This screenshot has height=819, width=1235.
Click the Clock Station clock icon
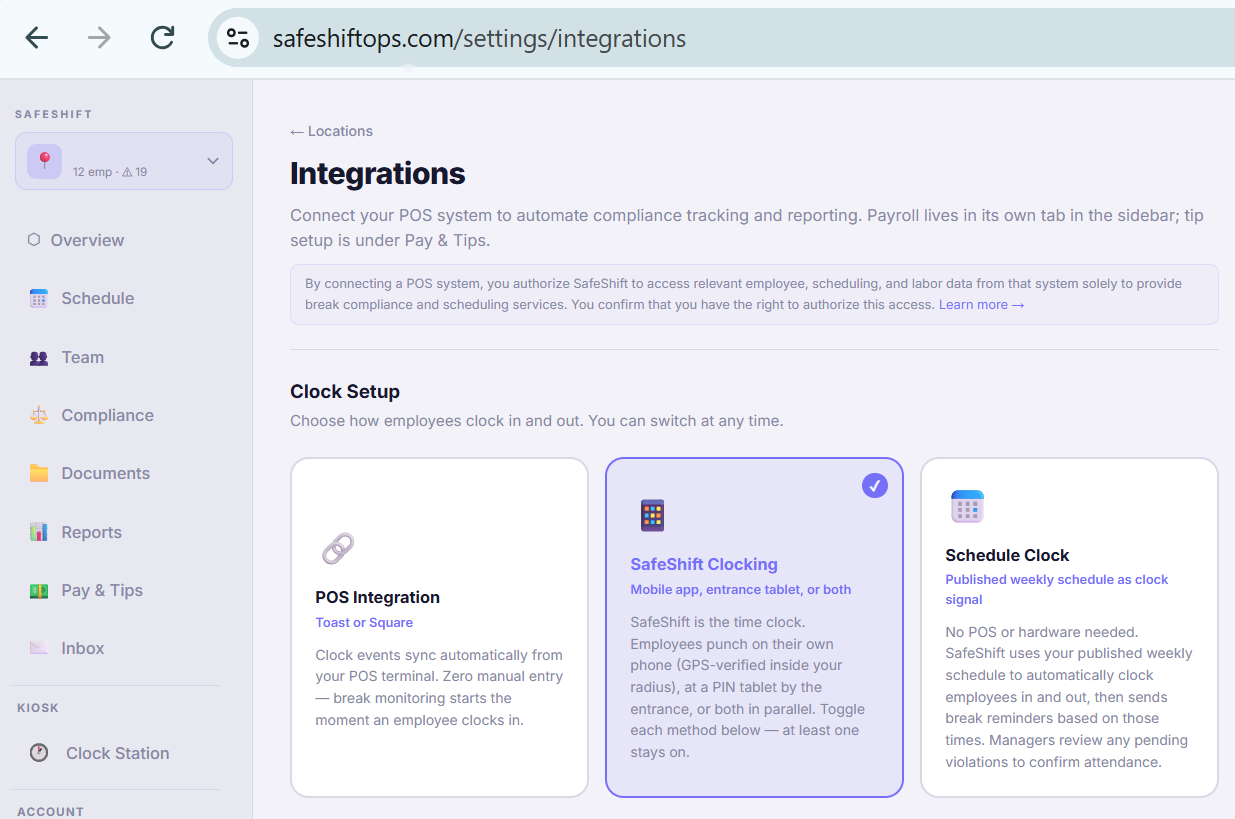pos(39,753)
